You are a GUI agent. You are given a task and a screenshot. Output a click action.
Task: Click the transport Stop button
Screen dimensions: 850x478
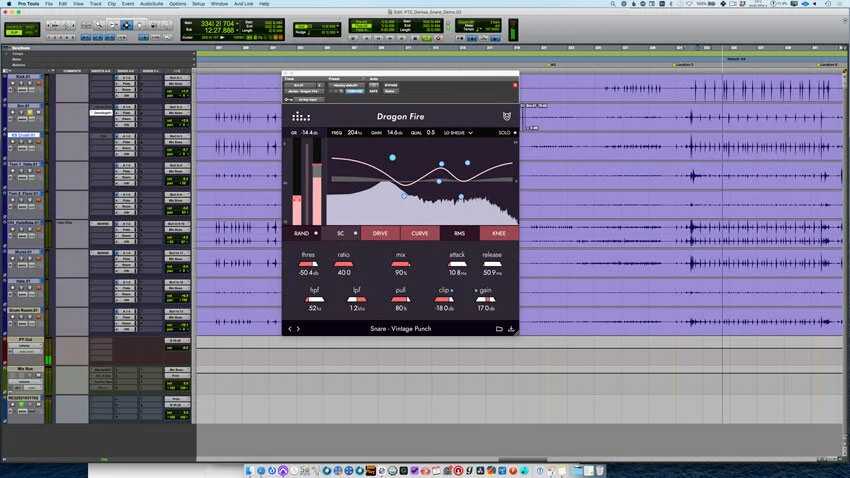(415, 38)
